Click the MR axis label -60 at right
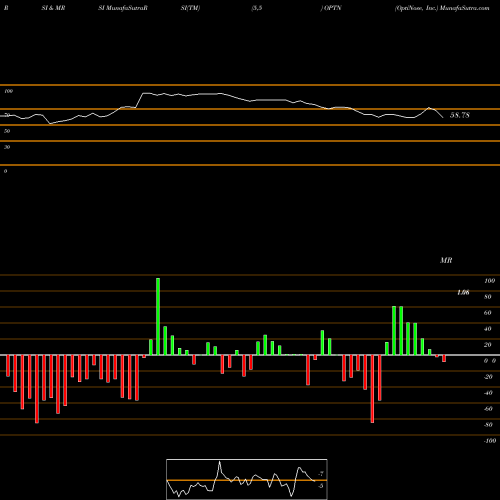This screenshot has height=500, width=500. click(x=488, y=409)
